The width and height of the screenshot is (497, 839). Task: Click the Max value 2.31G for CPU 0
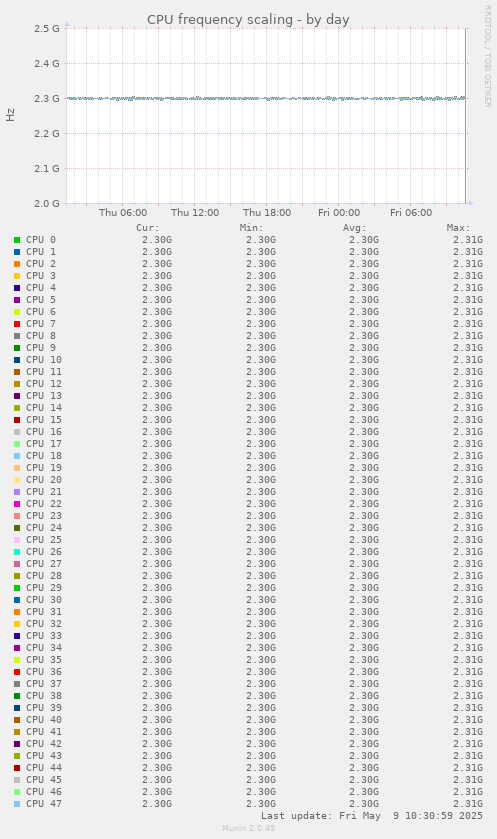pyautogui.click(x=468, y=240)
